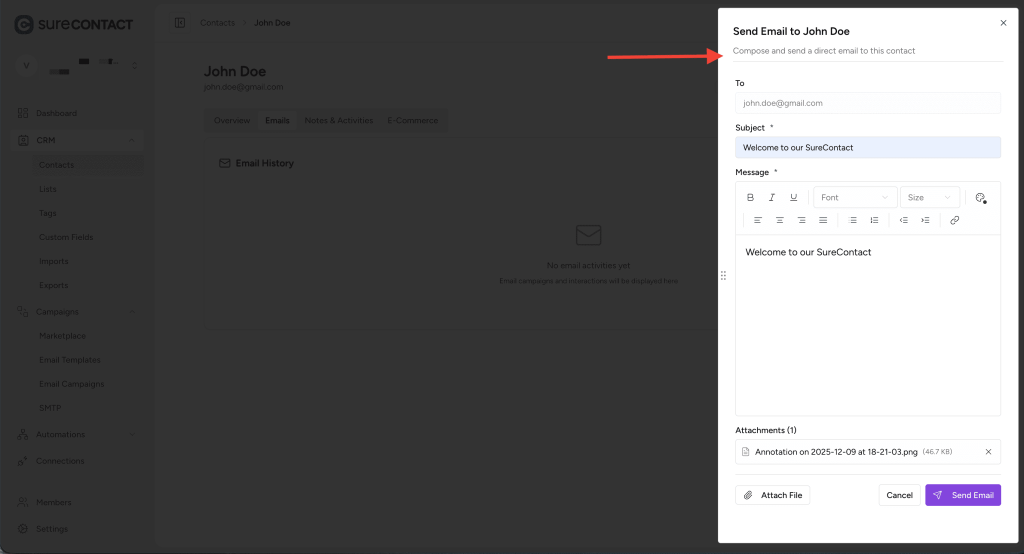Click the SureContact logo

pos(74,25)
